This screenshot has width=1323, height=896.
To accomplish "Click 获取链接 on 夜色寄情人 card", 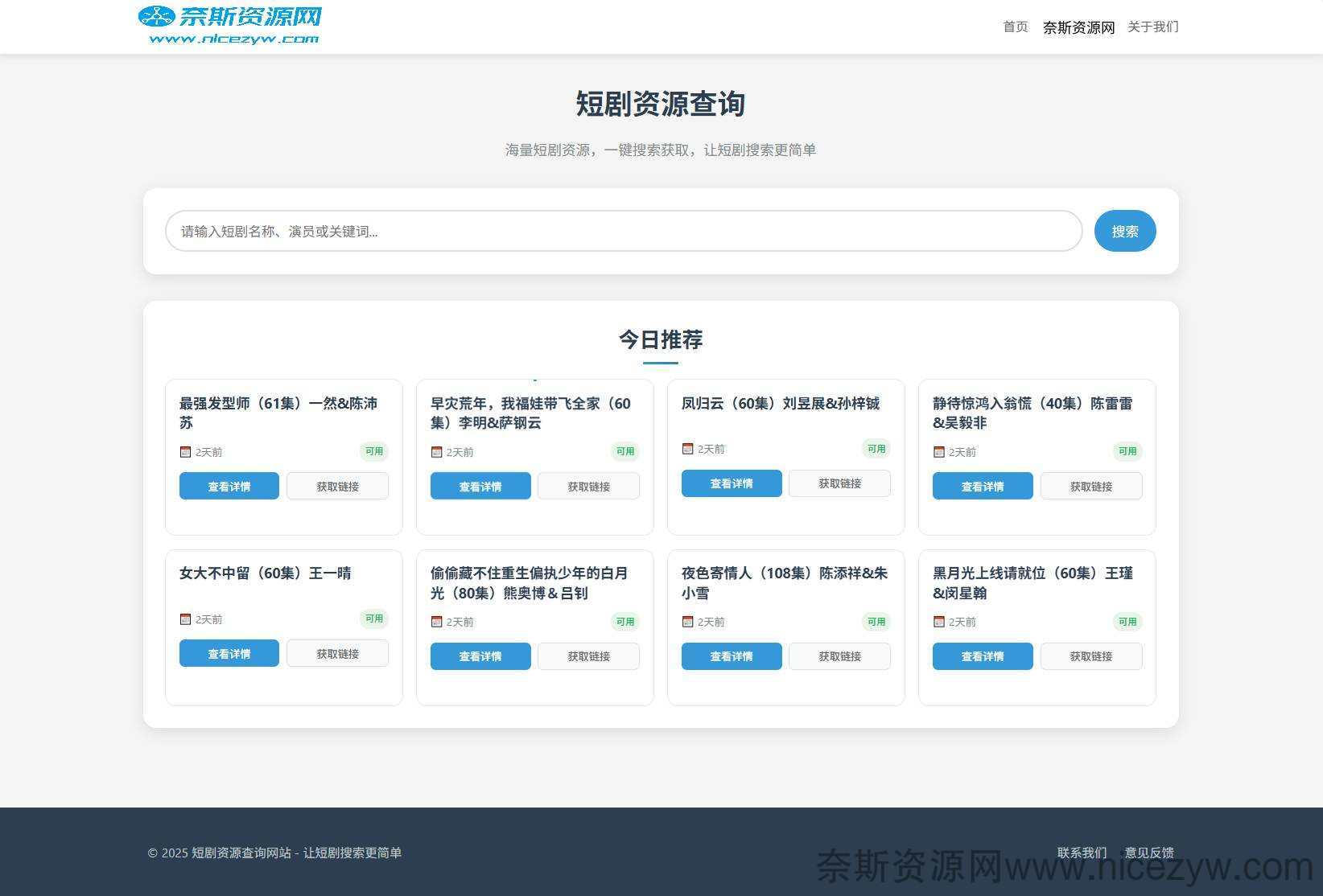I will click(839, 656).
